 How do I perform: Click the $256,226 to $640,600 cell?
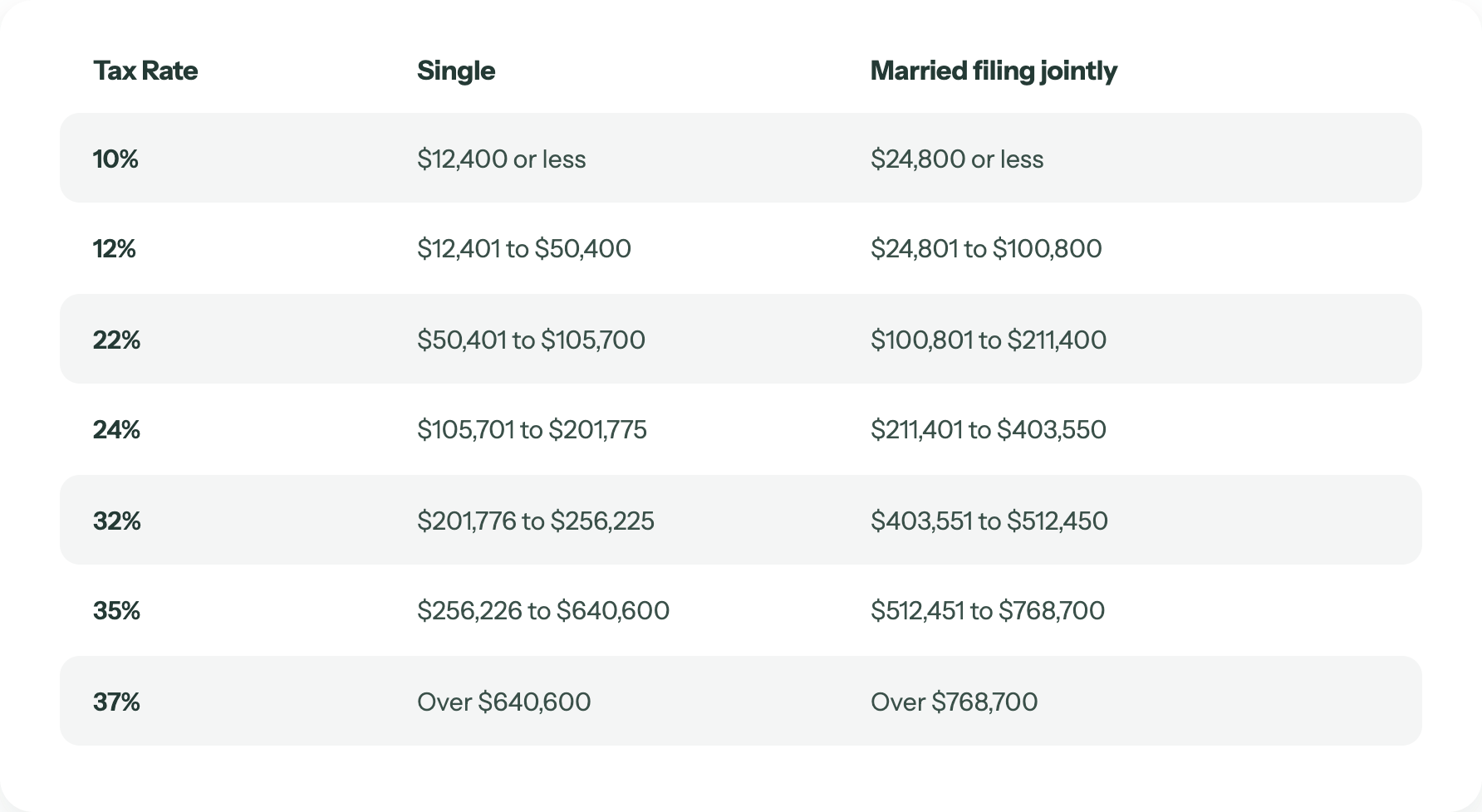(543, 610)
